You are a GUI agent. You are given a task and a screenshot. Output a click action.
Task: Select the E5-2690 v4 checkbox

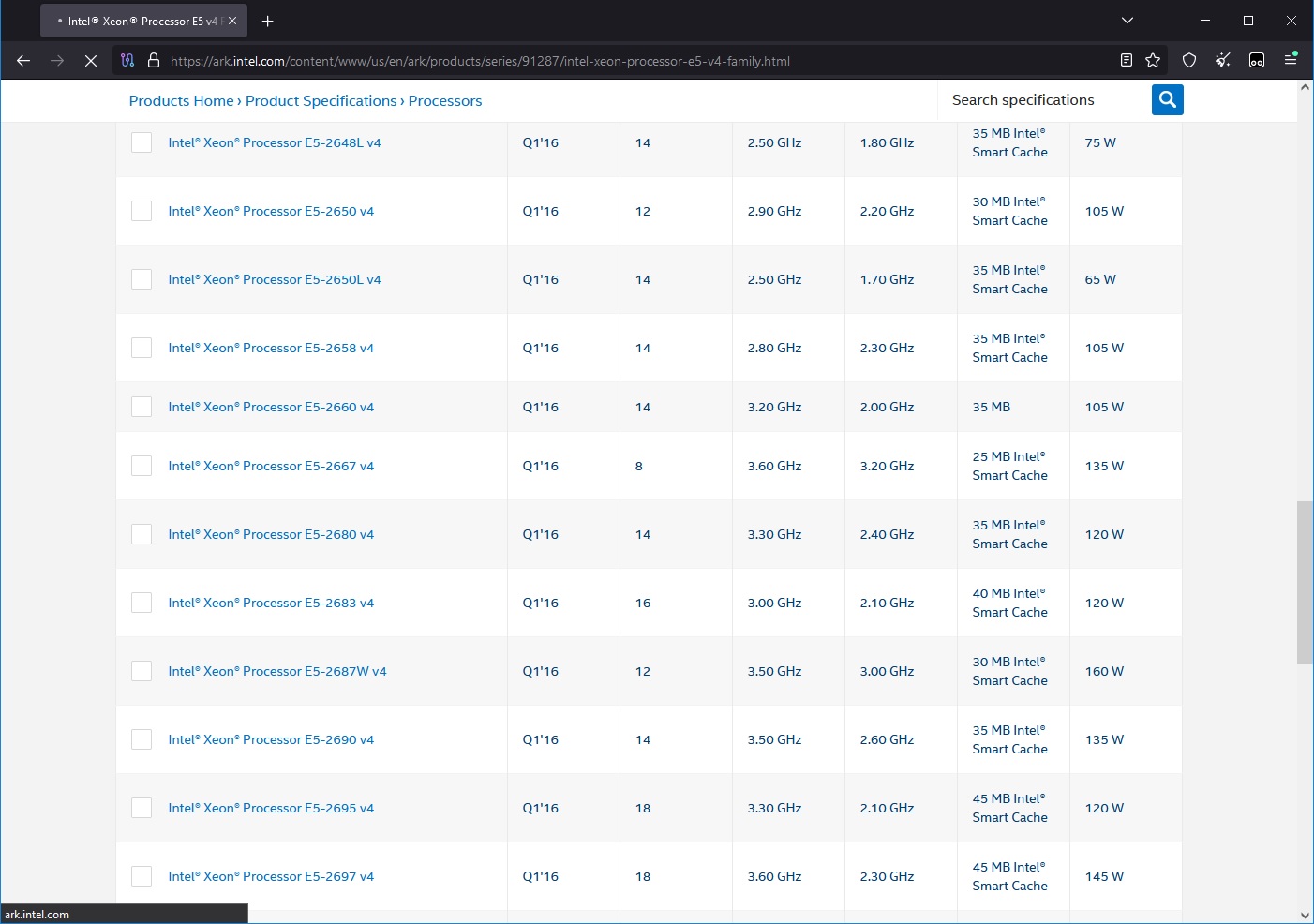[142, 739]
